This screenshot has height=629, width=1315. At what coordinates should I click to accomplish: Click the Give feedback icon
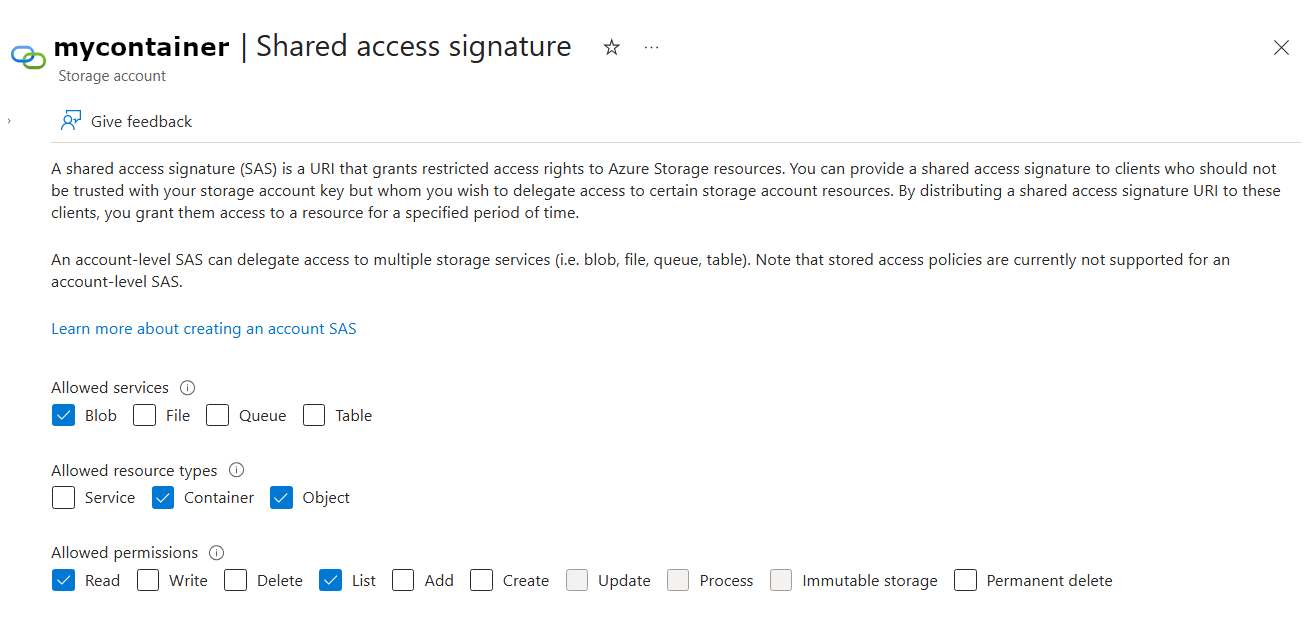coord(71,121)
